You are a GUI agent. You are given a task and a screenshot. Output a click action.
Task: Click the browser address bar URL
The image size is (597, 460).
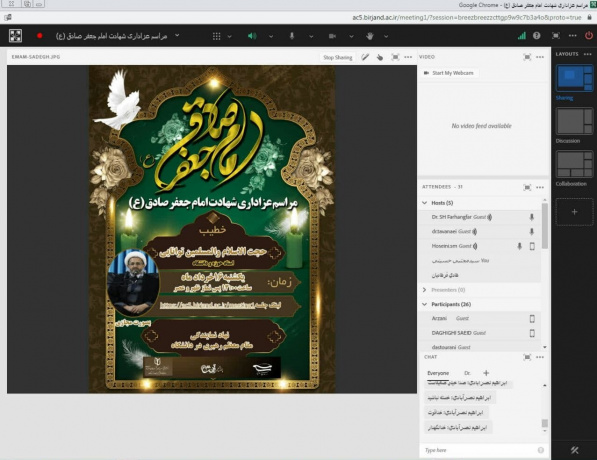[467, 18]
